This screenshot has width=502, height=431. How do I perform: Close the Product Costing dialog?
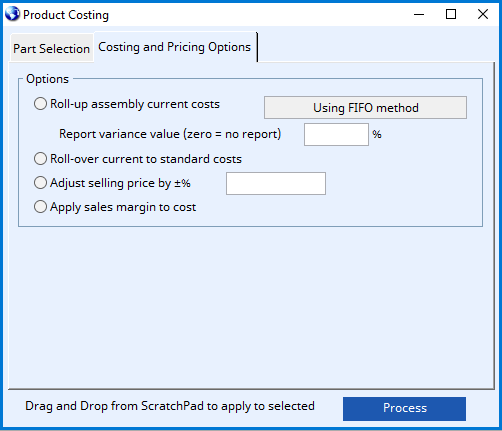click(x=483, y=14)
